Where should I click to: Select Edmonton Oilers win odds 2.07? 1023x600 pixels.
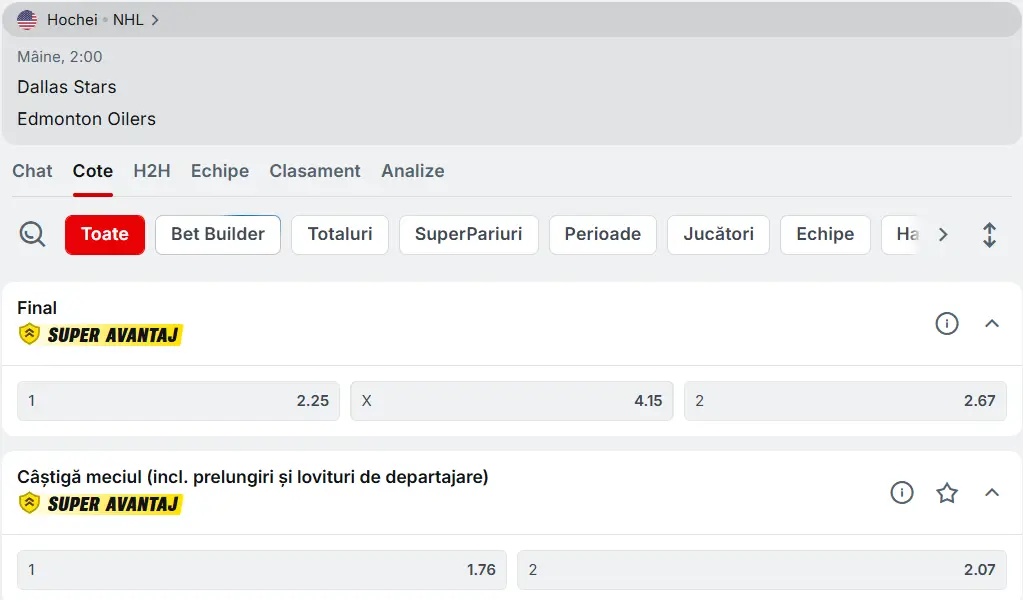point(761,570)
